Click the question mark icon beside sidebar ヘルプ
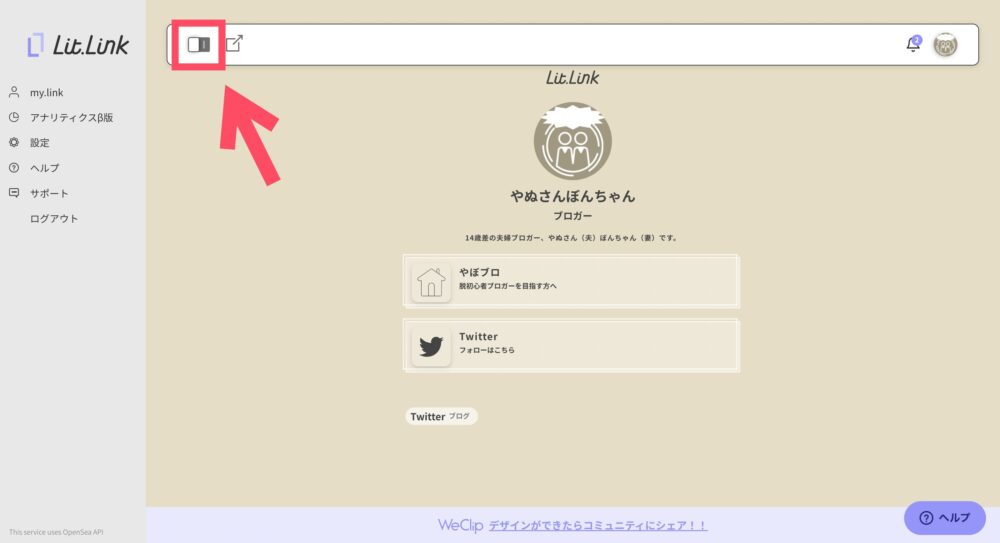Image resolution: width=1000 pixels, height=543 pixels. pyautogui.click(x=14, y=168)
